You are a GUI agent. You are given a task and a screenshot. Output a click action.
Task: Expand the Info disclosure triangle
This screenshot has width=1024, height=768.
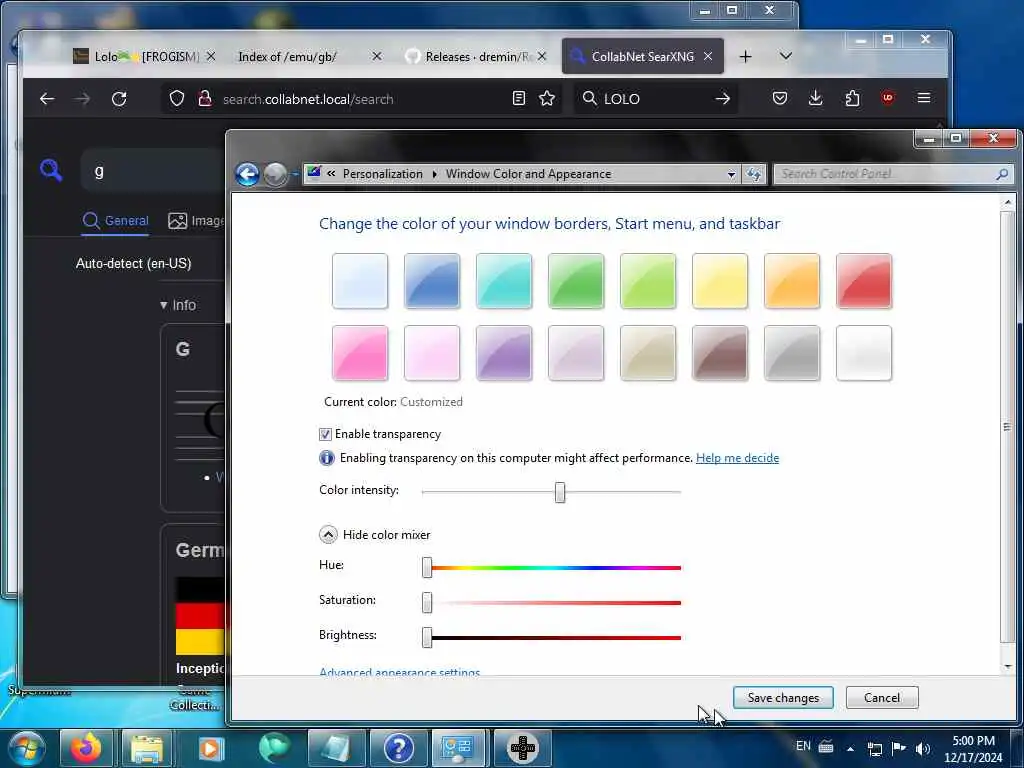[x=163, y=305]
